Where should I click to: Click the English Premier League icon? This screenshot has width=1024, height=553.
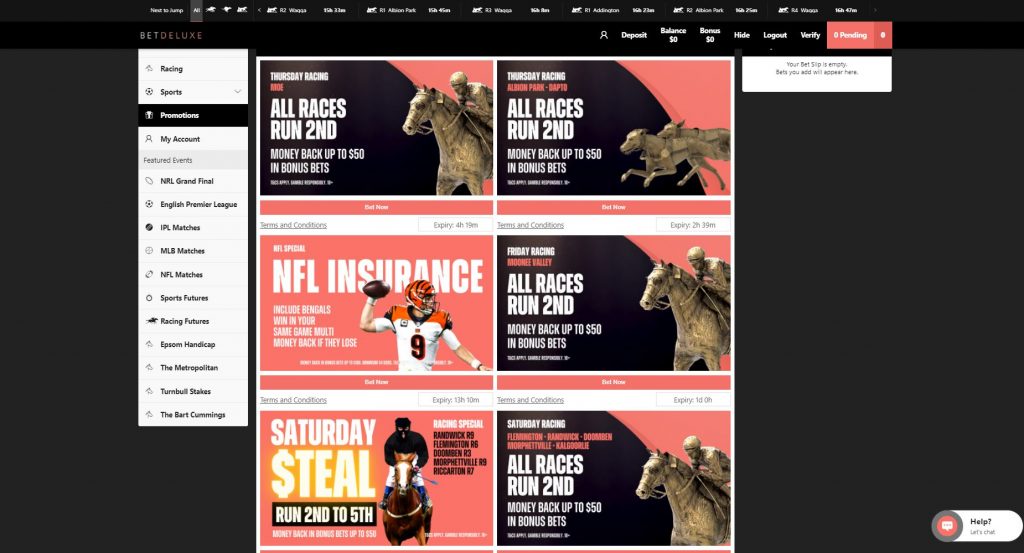(x=149, y=204)
